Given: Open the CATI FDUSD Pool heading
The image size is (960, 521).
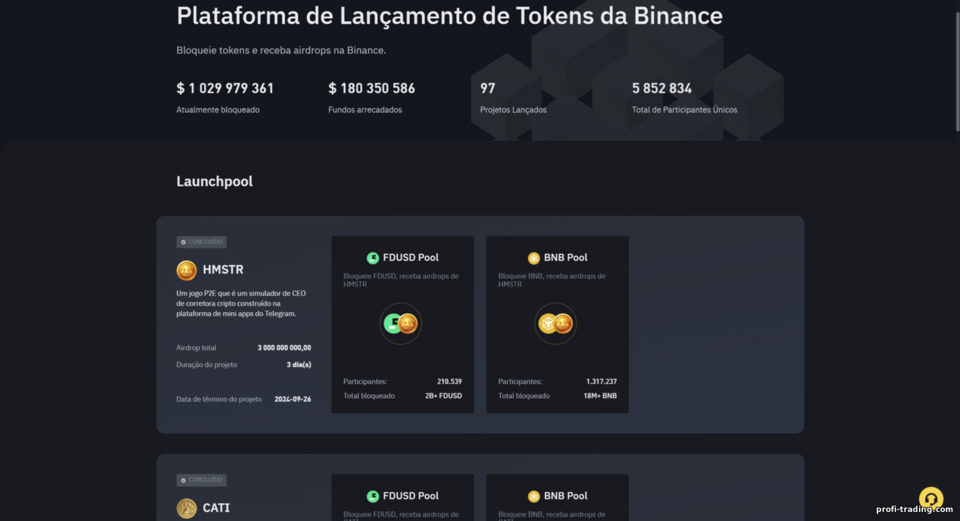Looking at the screenshot, I should [x=411, y=496].
